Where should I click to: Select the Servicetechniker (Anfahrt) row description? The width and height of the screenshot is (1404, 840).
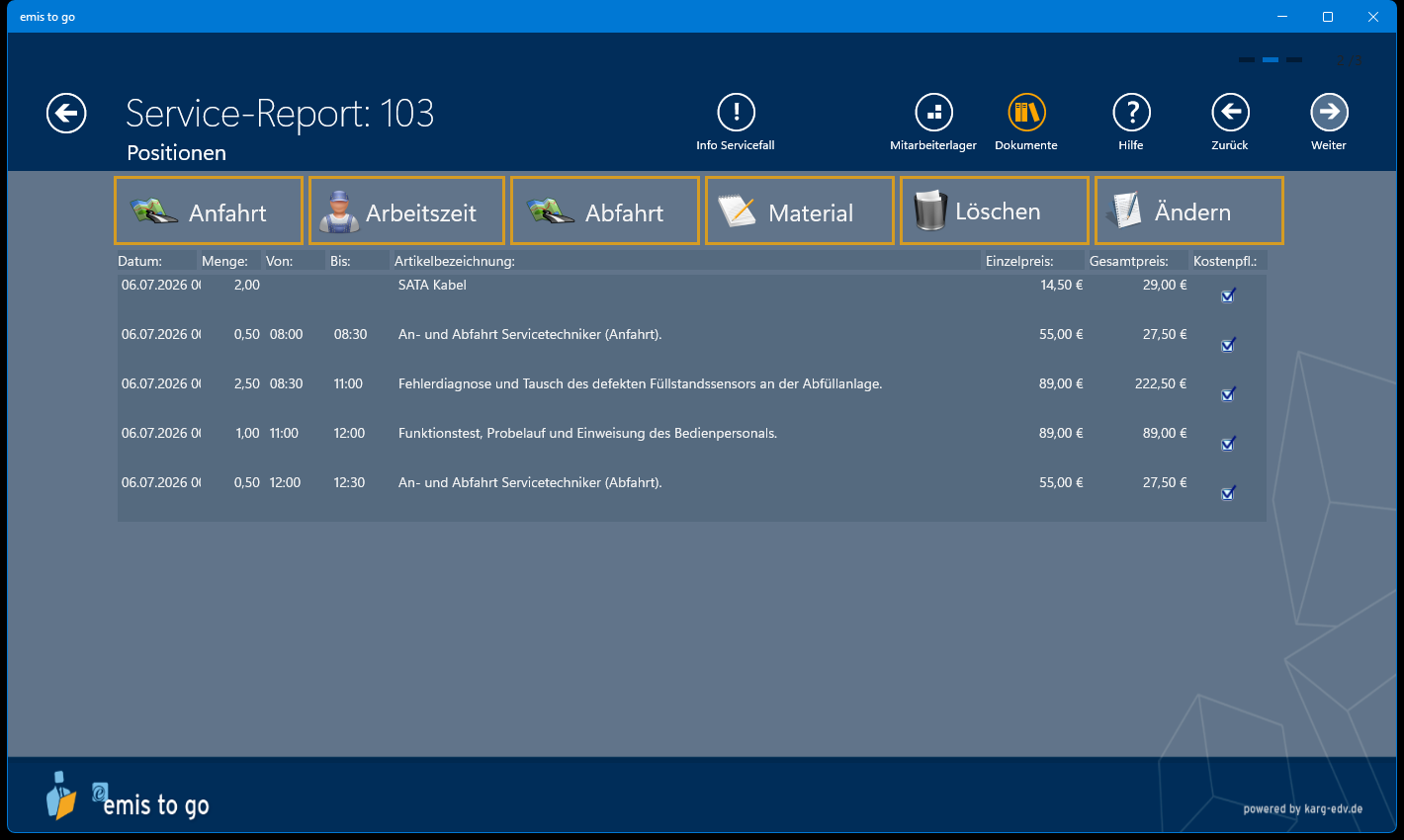[530, 334]
